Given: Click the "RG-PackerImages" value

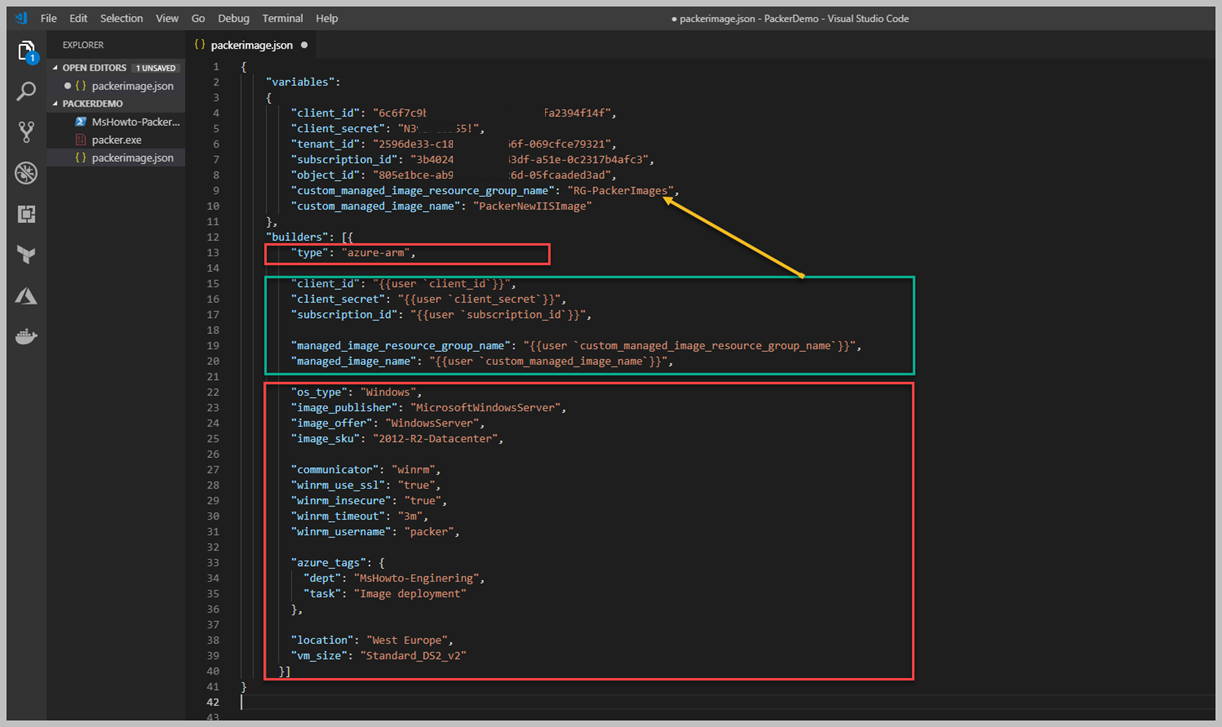Looking at the screenshot, I should (x=621, y=190).
